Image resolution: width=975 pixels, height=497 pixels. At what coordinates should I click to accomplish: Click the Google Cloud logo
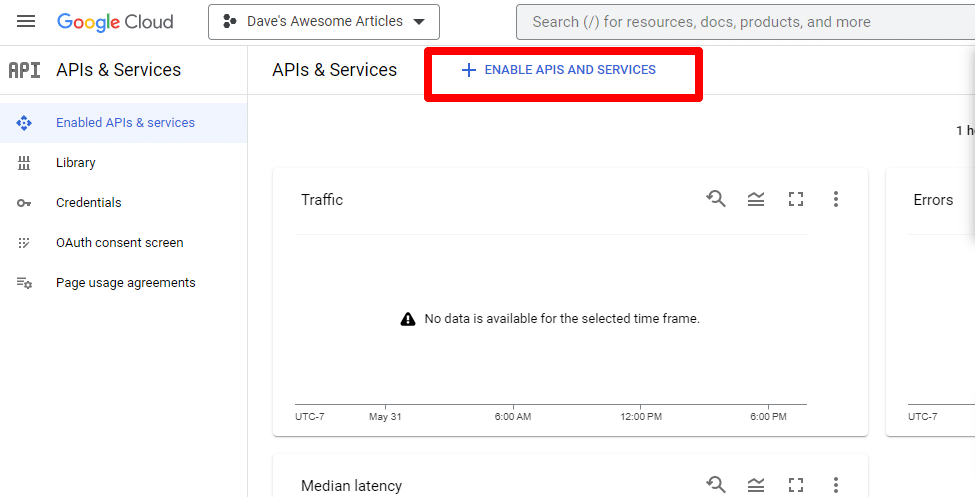pyautogui.click(x=115, y=22)
